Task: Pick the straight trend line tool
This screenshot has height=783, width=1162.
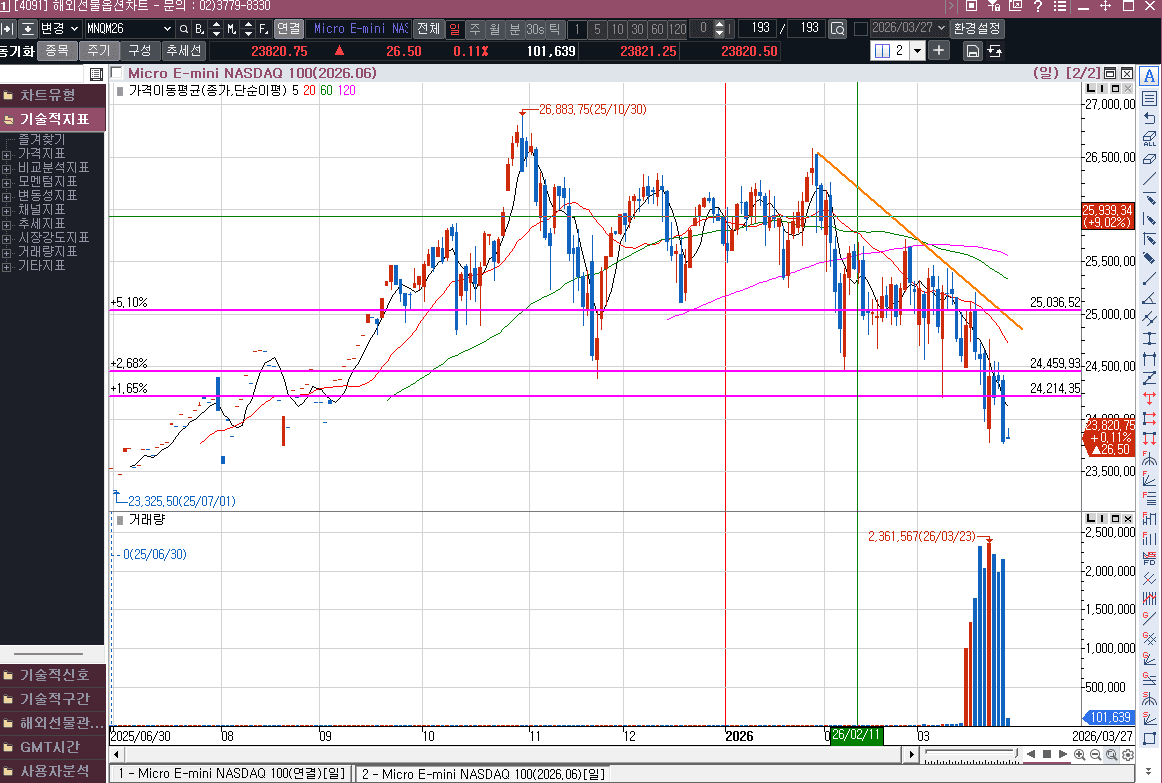Action: pyautogui.click(x=1149, y=178)
